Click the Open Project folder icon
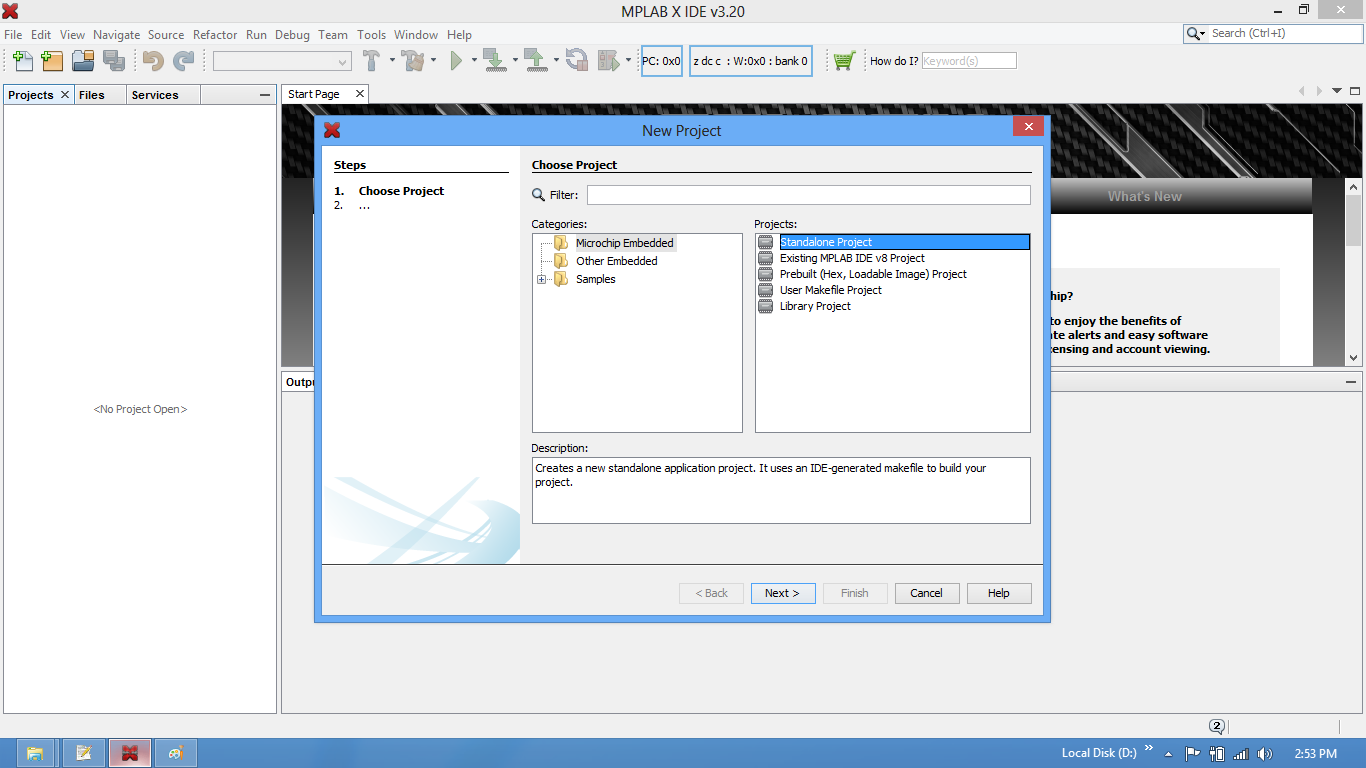 (83, 61)
